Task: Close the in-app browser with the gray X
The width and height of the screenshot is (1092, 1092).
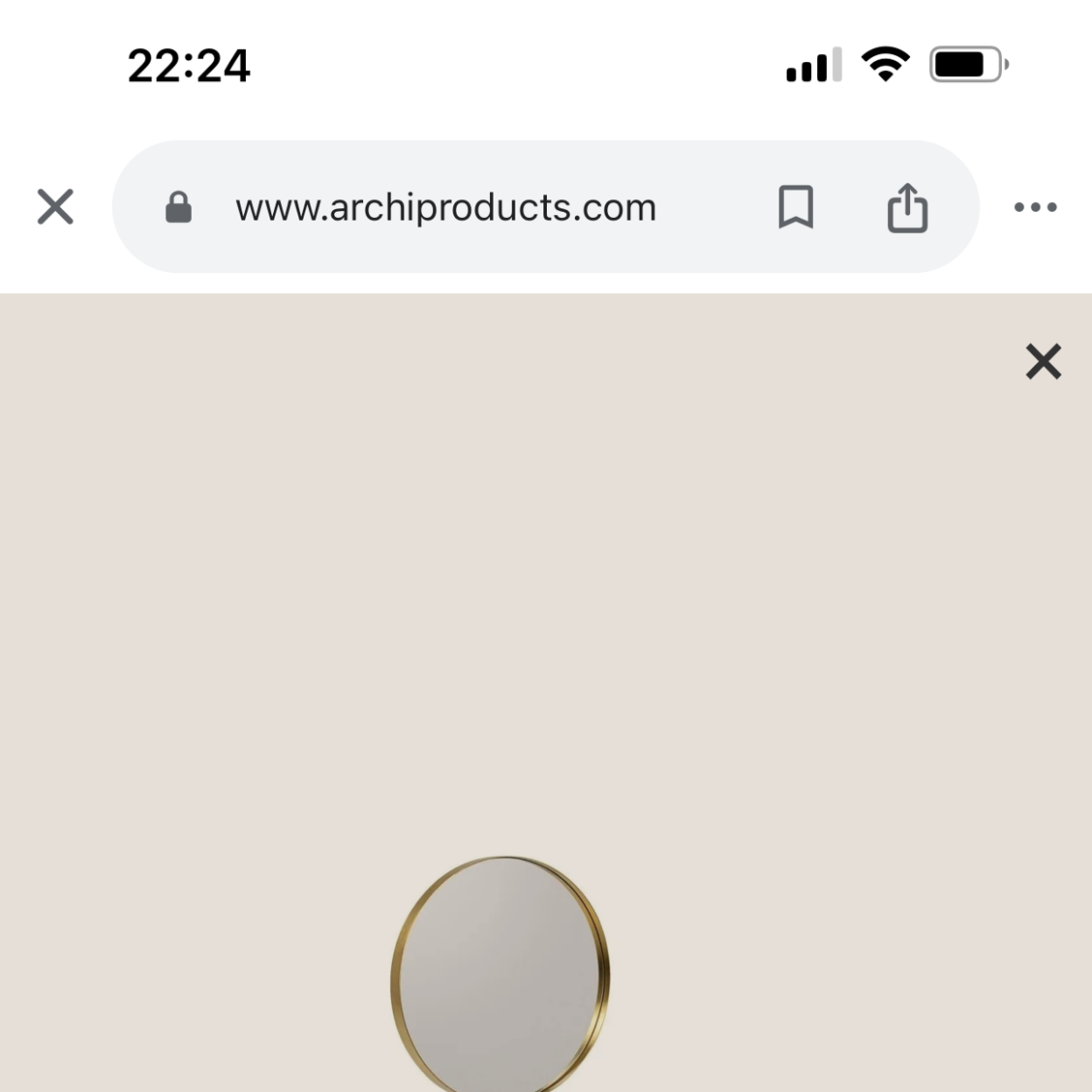Action: (55, 207)
